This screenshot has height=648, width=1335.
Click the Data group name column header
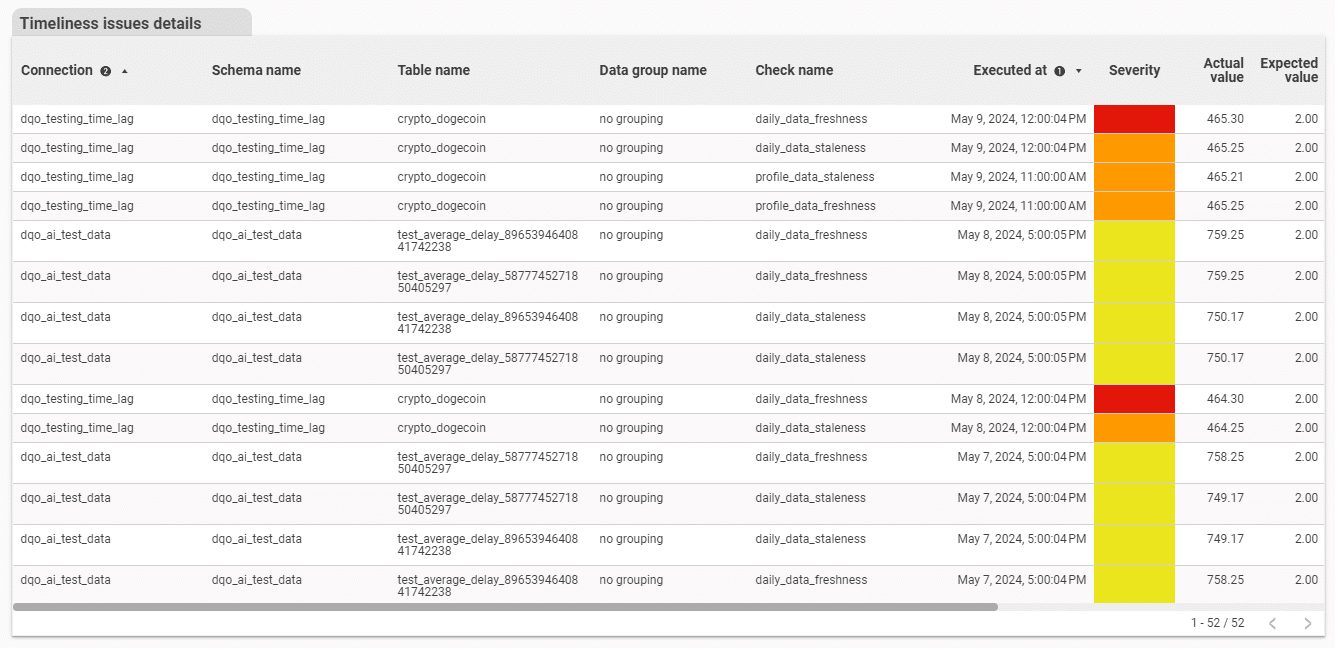652,70
